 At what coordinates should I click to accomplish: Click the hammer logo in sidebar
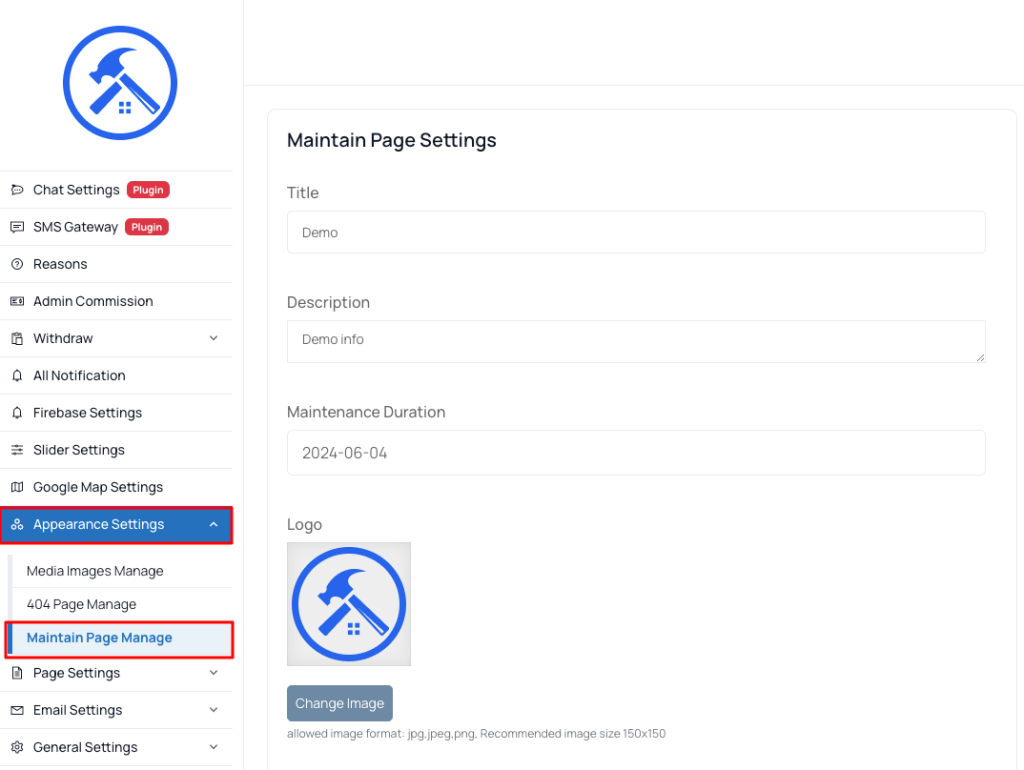tap(120, 83)
